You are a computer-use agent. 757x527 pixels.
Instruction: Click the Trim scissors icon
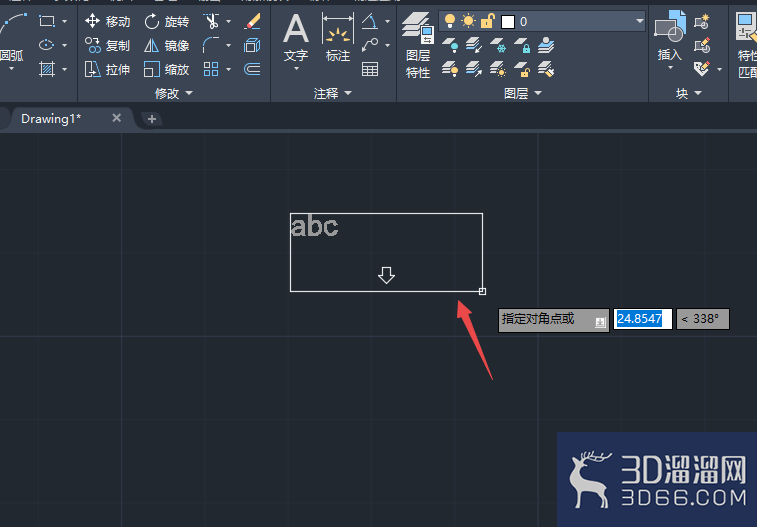[211, 21]
